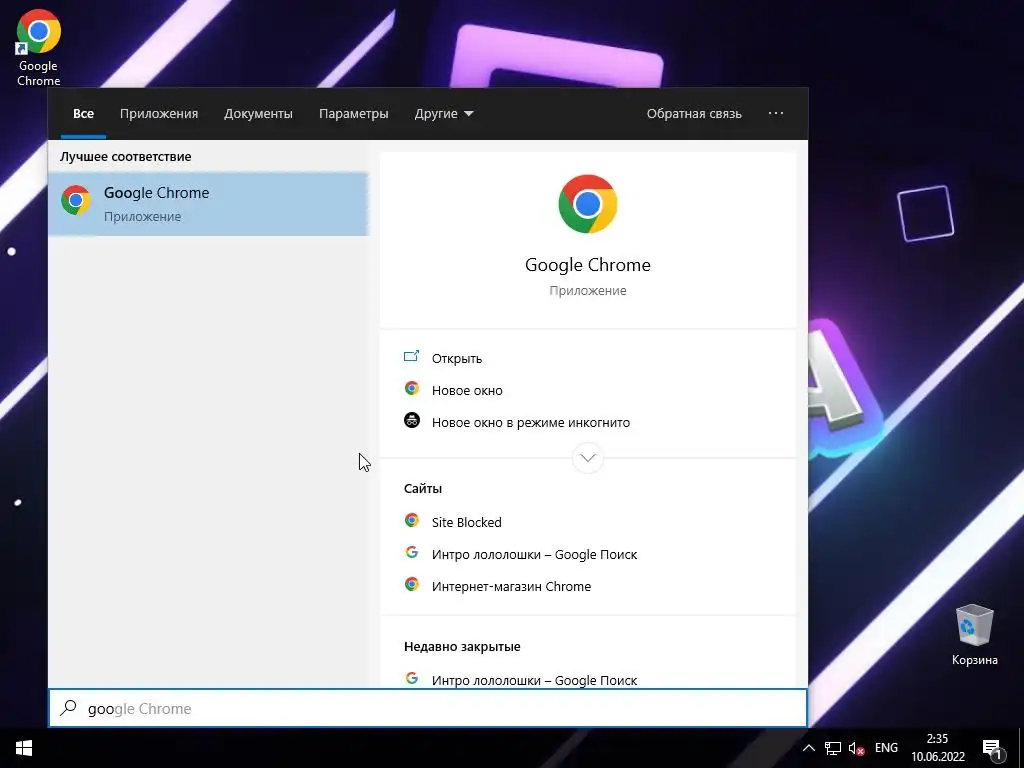
Task: Expand more actions with chevron button
Action: click(x=588, y=458)
